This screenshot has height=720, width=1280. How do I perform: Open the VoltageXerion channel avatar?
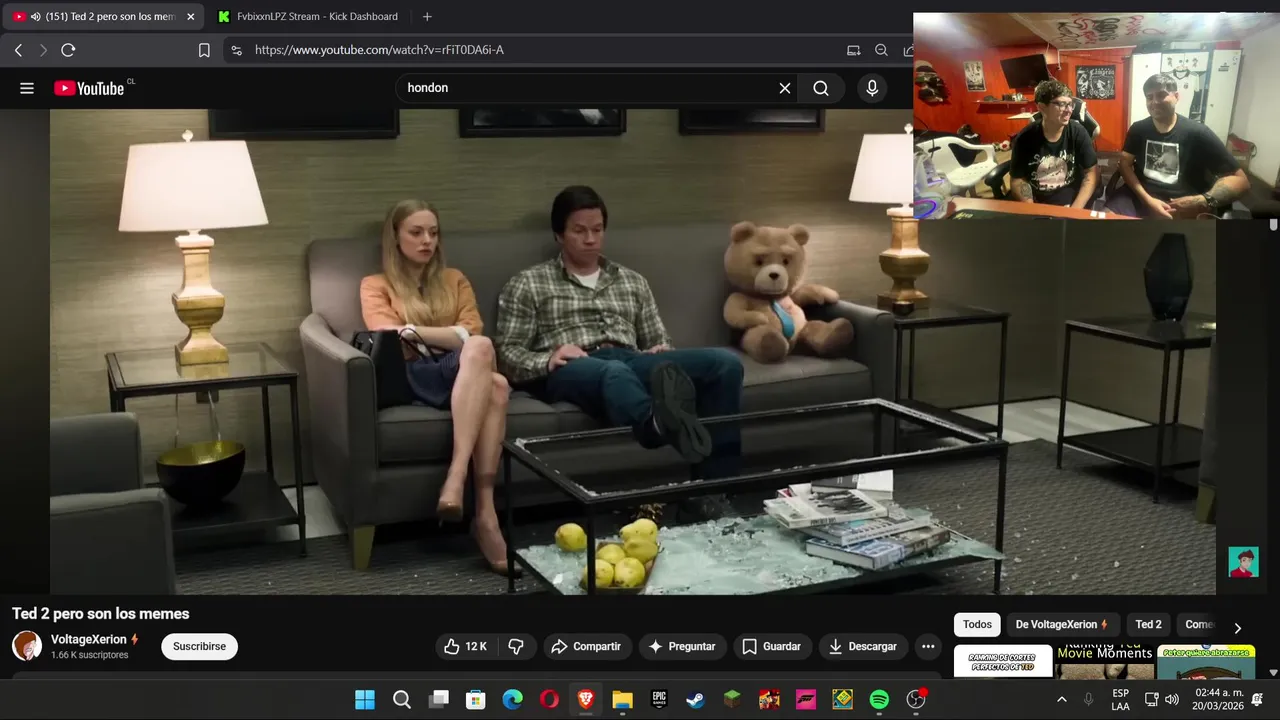point(27,646)
